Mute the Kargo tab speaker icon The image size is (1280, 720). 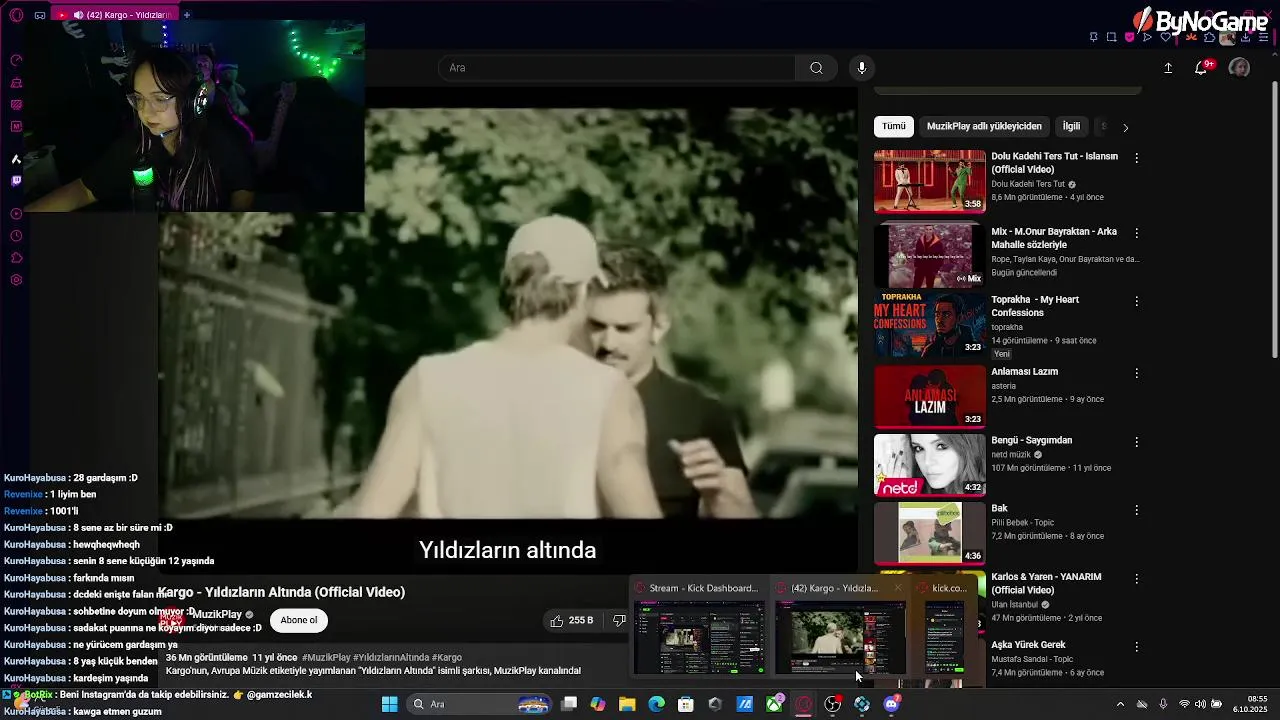coord(78,15)
